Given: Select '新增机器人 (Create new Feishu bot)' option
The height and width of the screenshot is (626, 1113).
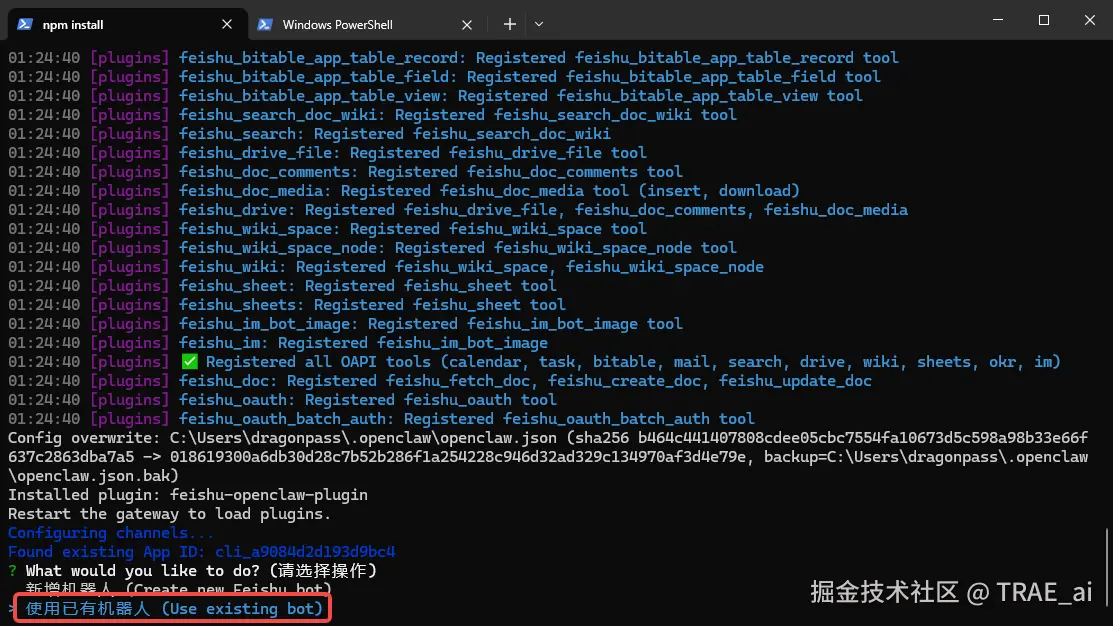Looking at the screenshot, I should coord(179,589).
